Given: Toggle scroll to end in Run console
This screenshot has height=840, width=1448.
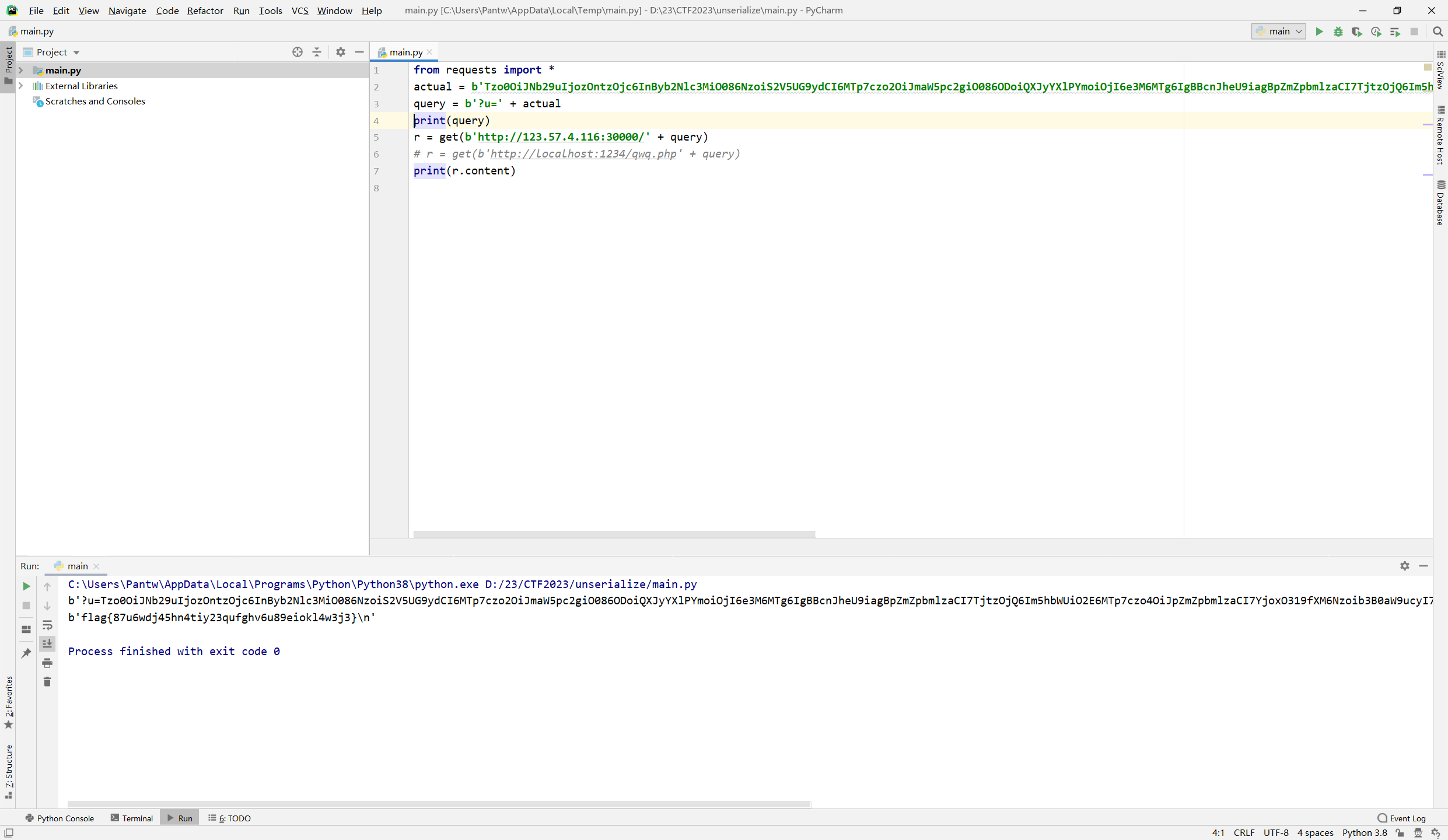Looking at the screenshot, I should tap(47, 643).
